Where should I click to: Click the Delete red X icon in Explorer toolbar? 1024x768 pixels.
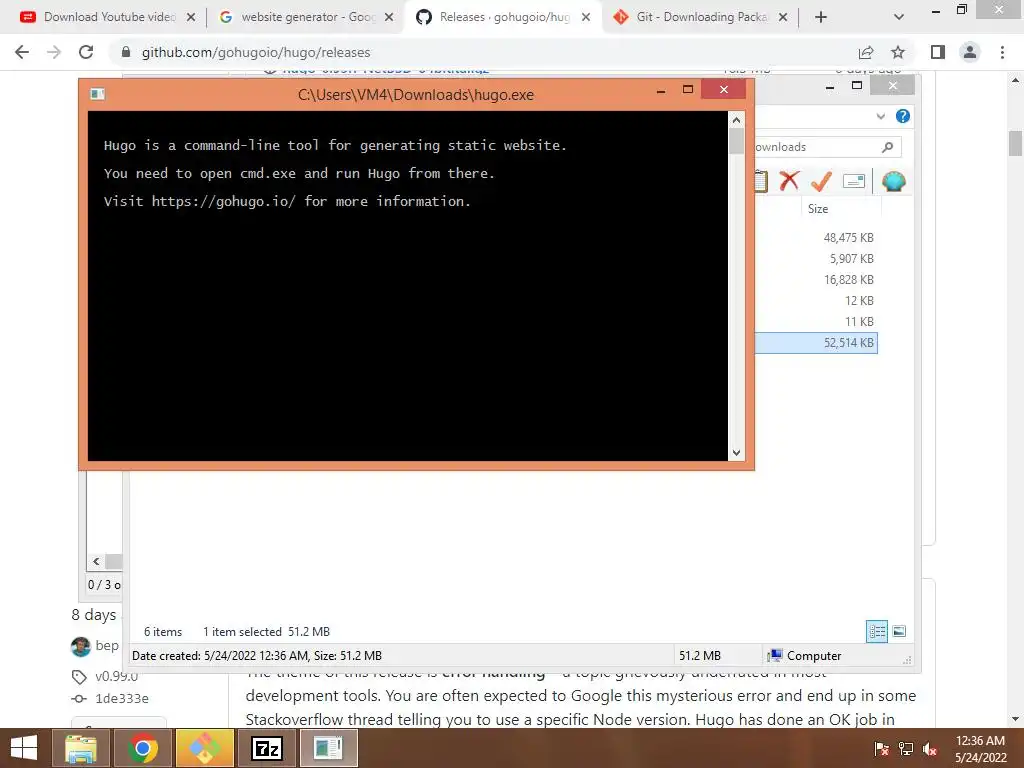click(x=789, y=181)
